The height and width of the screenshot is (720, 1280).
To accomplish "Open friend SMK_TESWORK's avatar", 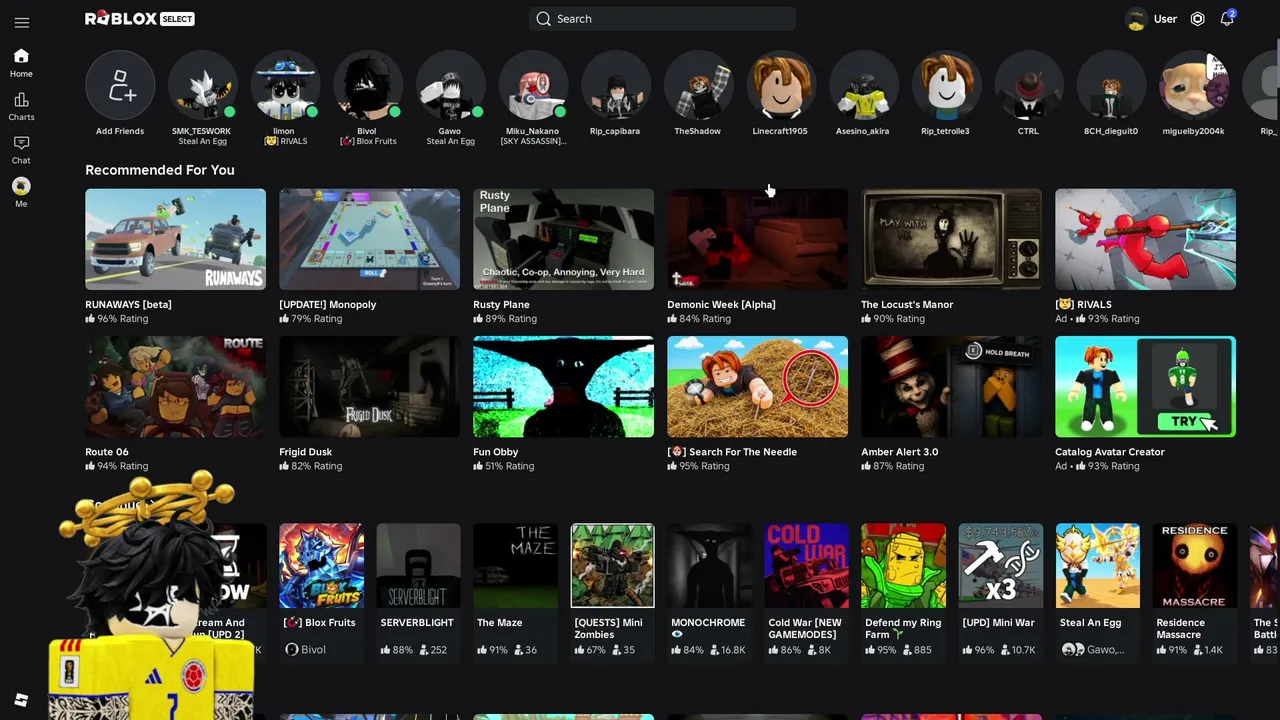I will (202, 86).
